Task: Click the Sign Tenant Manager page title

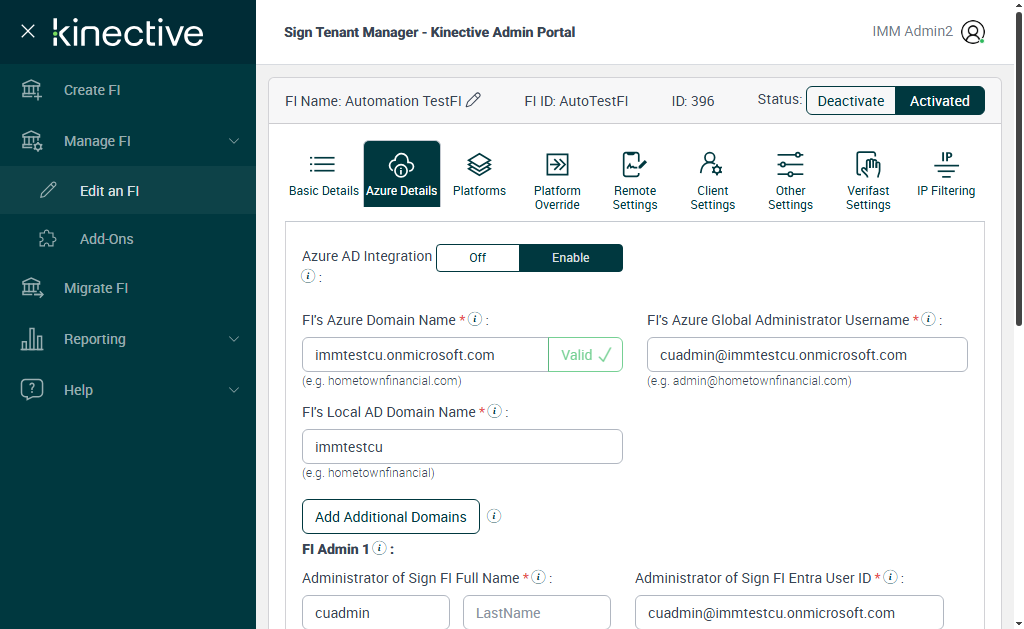Action: 430,32
